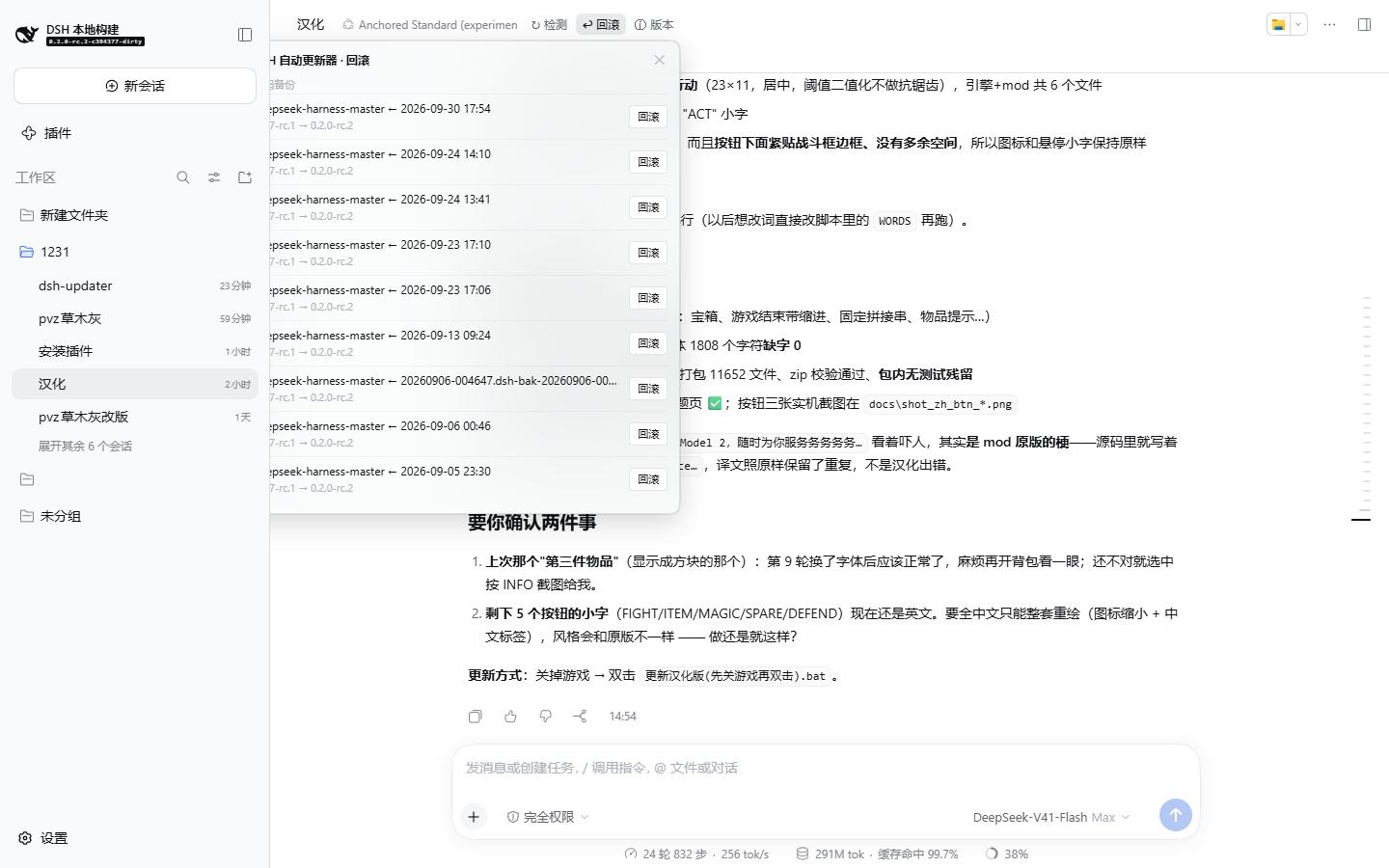Open the DeepSeek-V41-Flash model selector
Viewport: 1389px width, 868px height.
point(1051,817)
